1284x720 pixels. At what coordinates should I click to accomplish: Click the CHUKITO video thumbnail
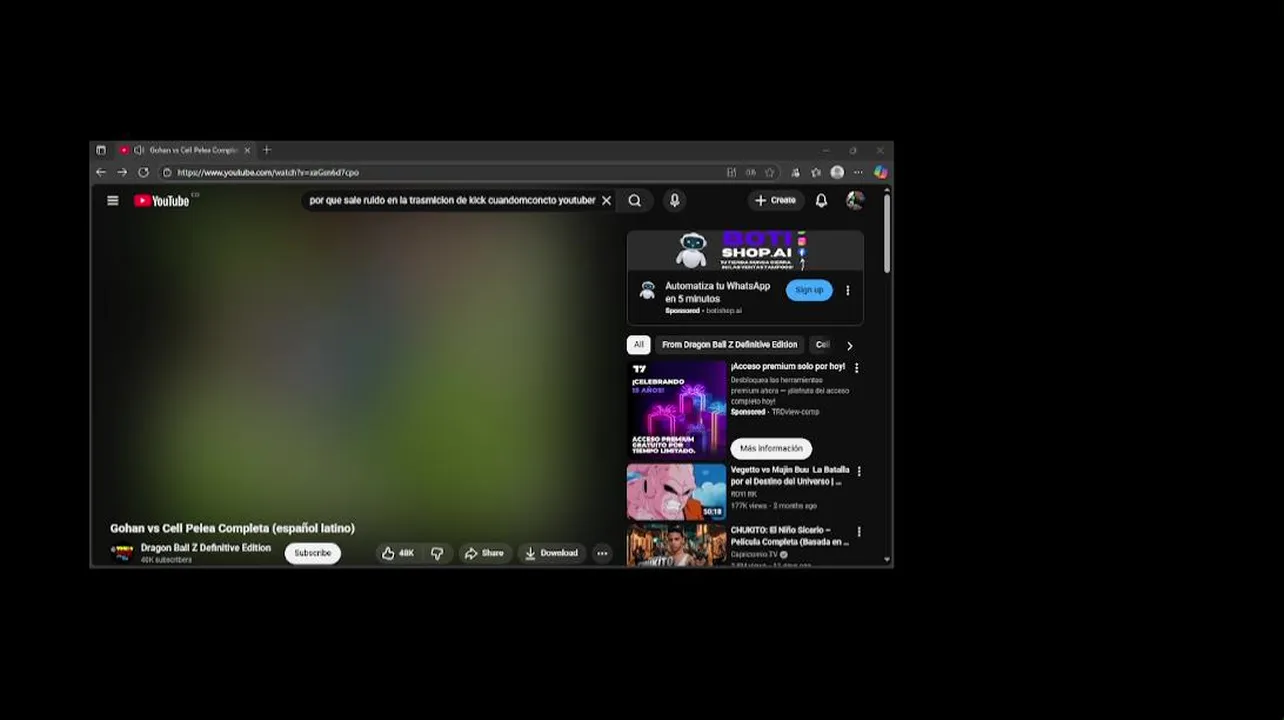click(677, 545)
